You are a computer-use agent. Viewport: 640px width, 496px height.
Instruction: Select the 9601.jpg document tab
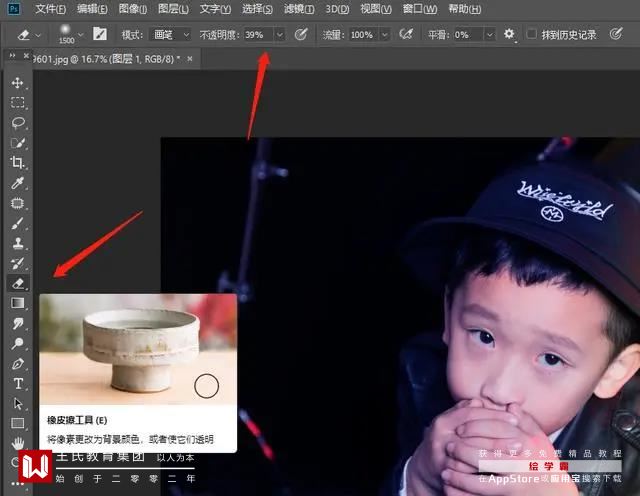pos(107,59)
